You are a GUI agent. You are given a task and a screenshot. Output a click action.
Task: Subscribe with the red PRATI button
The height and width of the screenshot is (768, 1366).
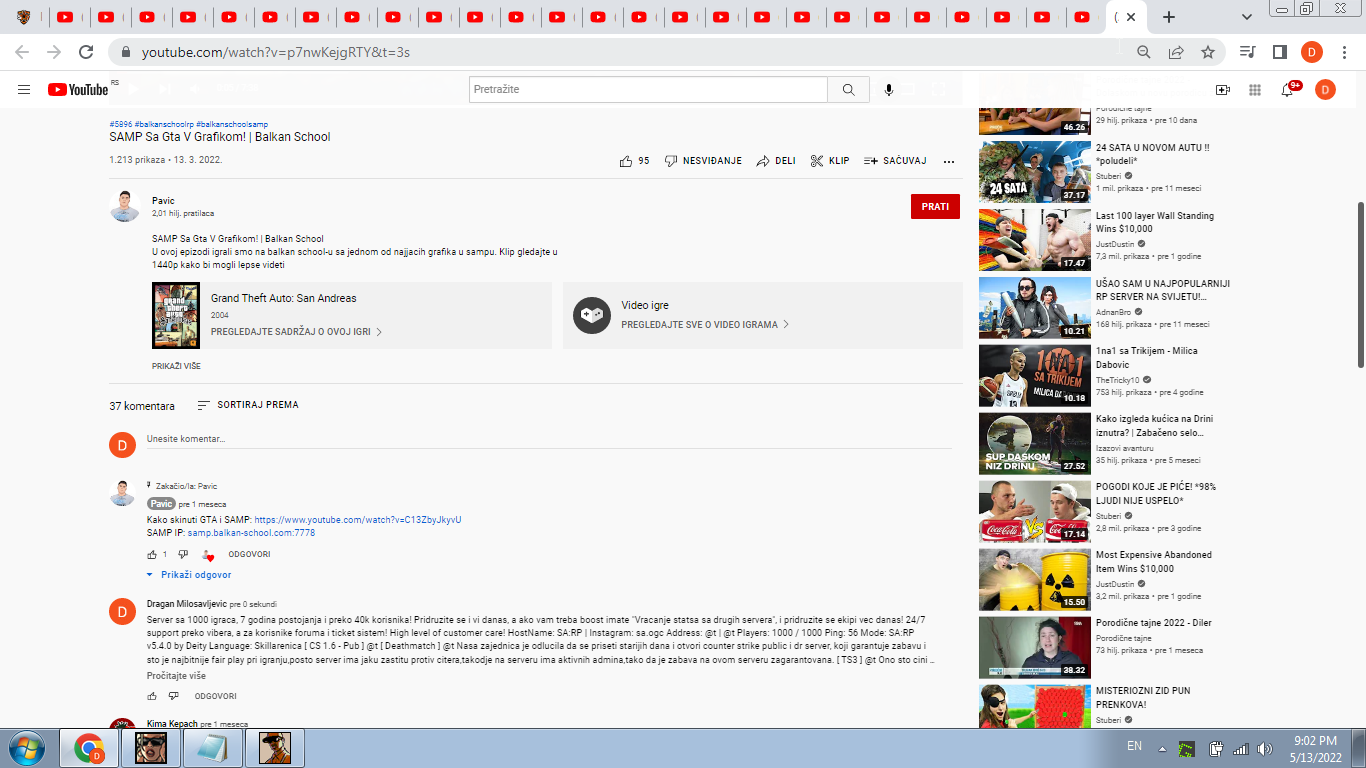(935, 206)
